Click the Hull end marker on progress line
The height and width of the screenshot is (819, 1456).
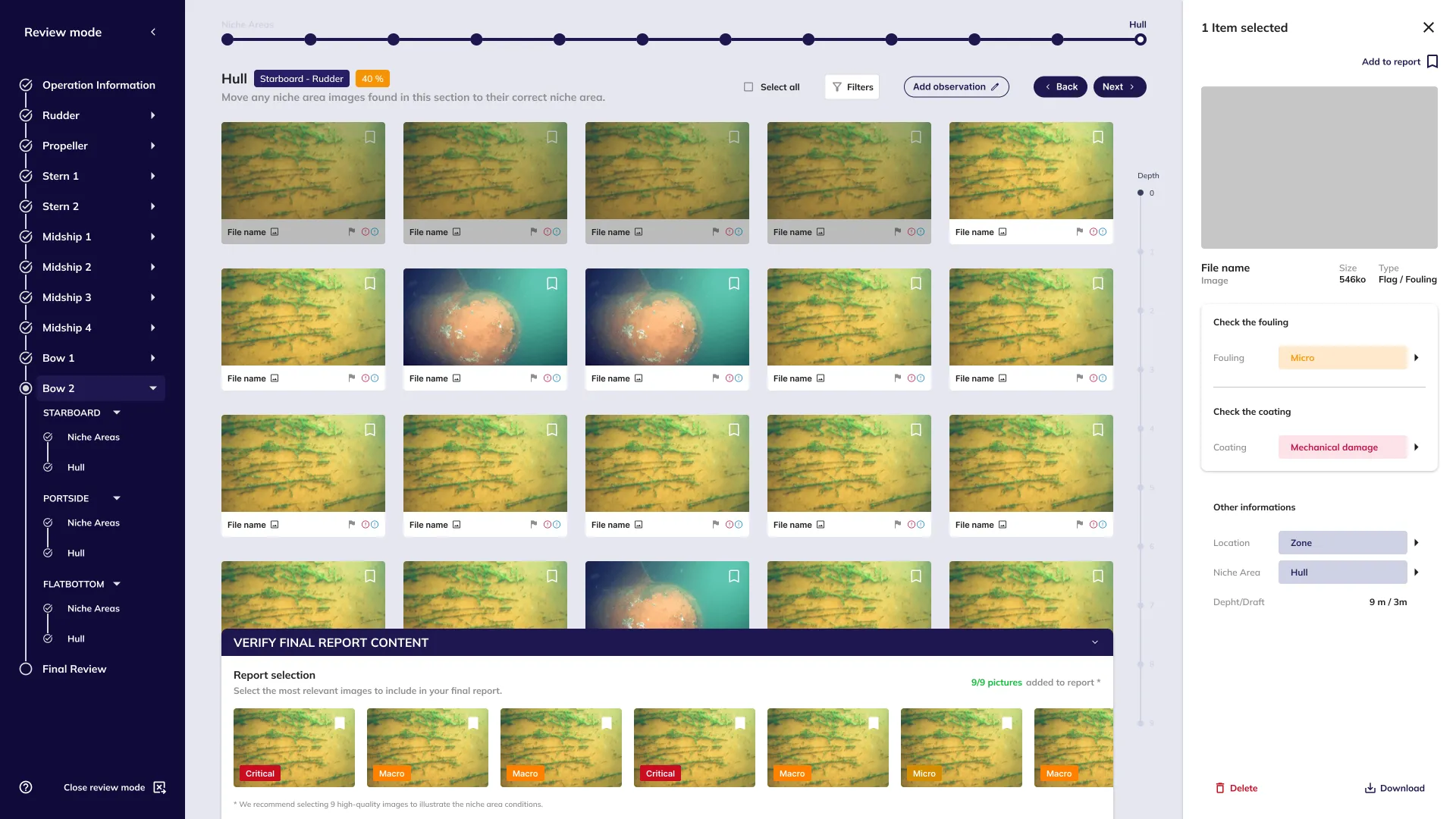1141,39
